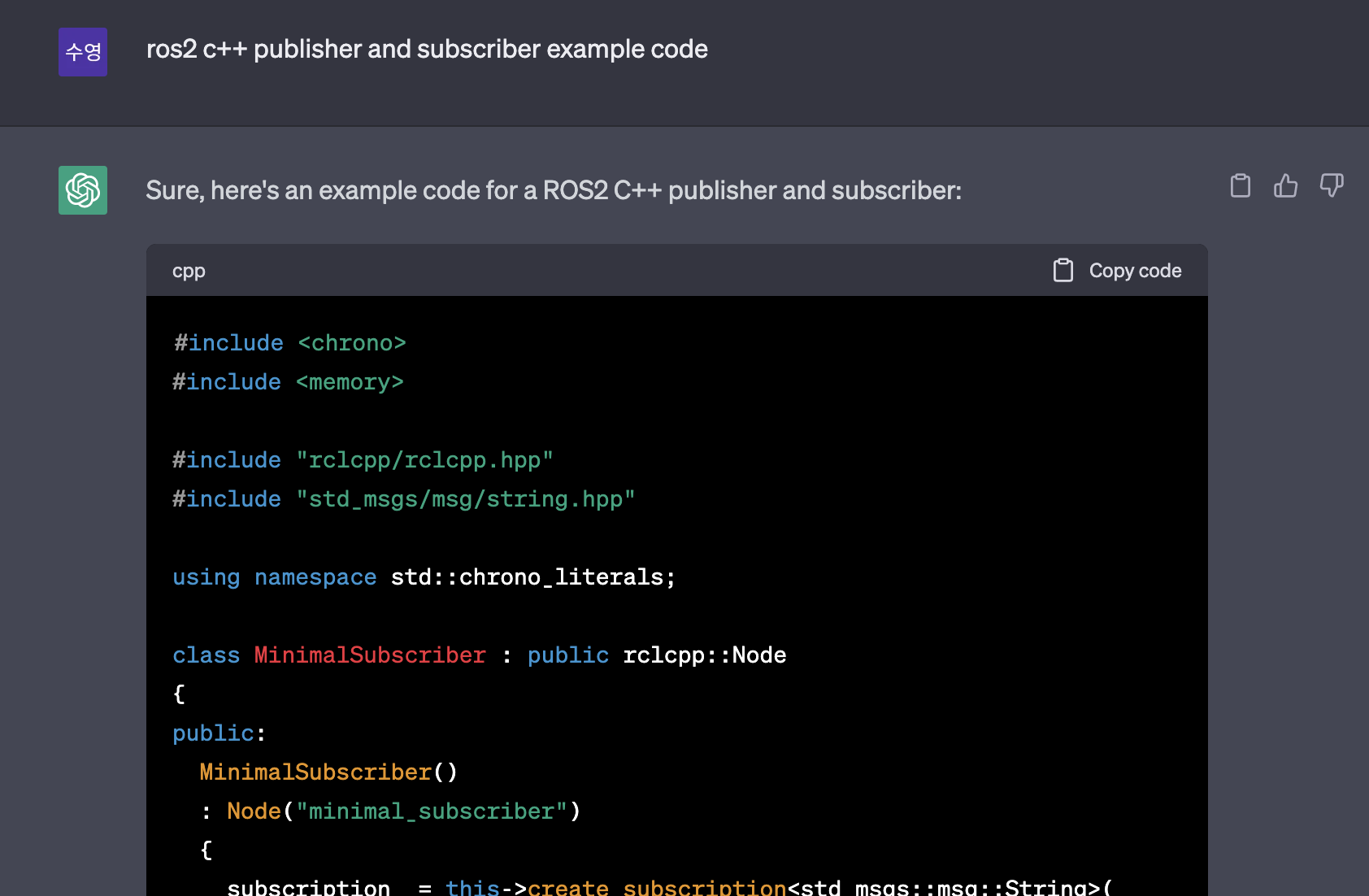Click the 'Node("minimal_subscriber")' line

(x=390, y=811)
